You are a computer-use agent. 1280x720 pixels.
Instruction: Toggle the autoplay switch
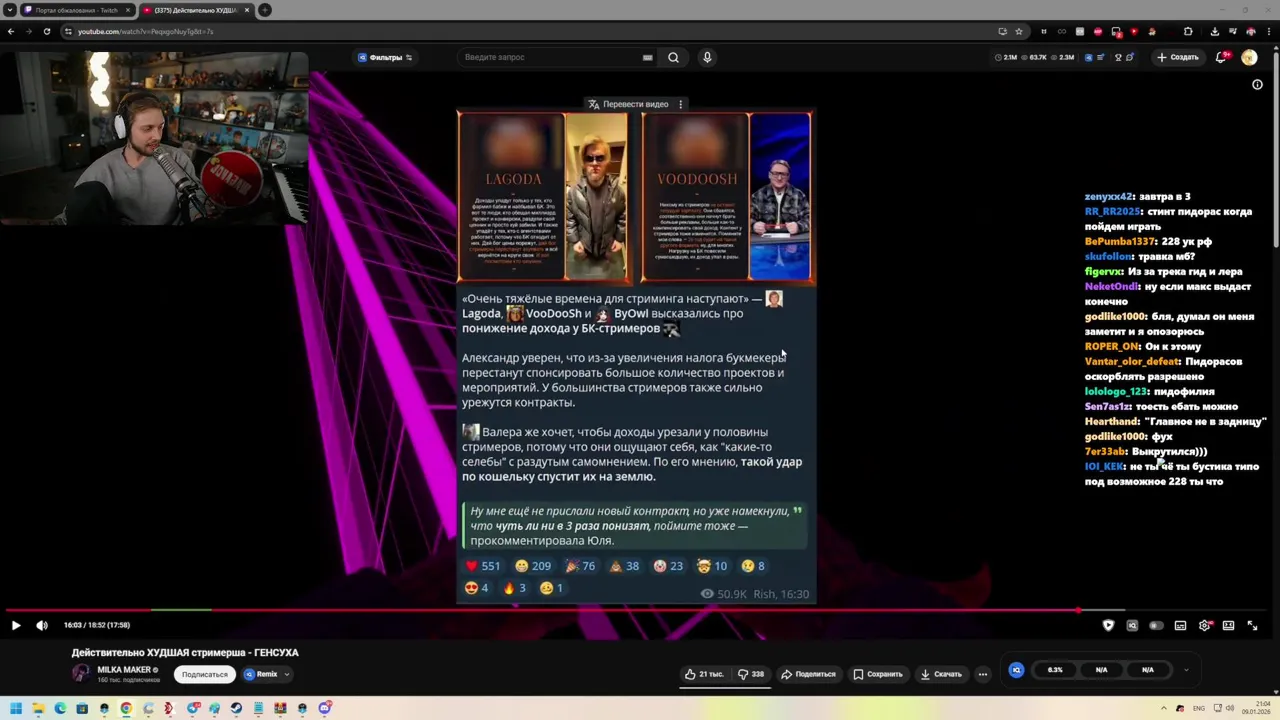1156,625
